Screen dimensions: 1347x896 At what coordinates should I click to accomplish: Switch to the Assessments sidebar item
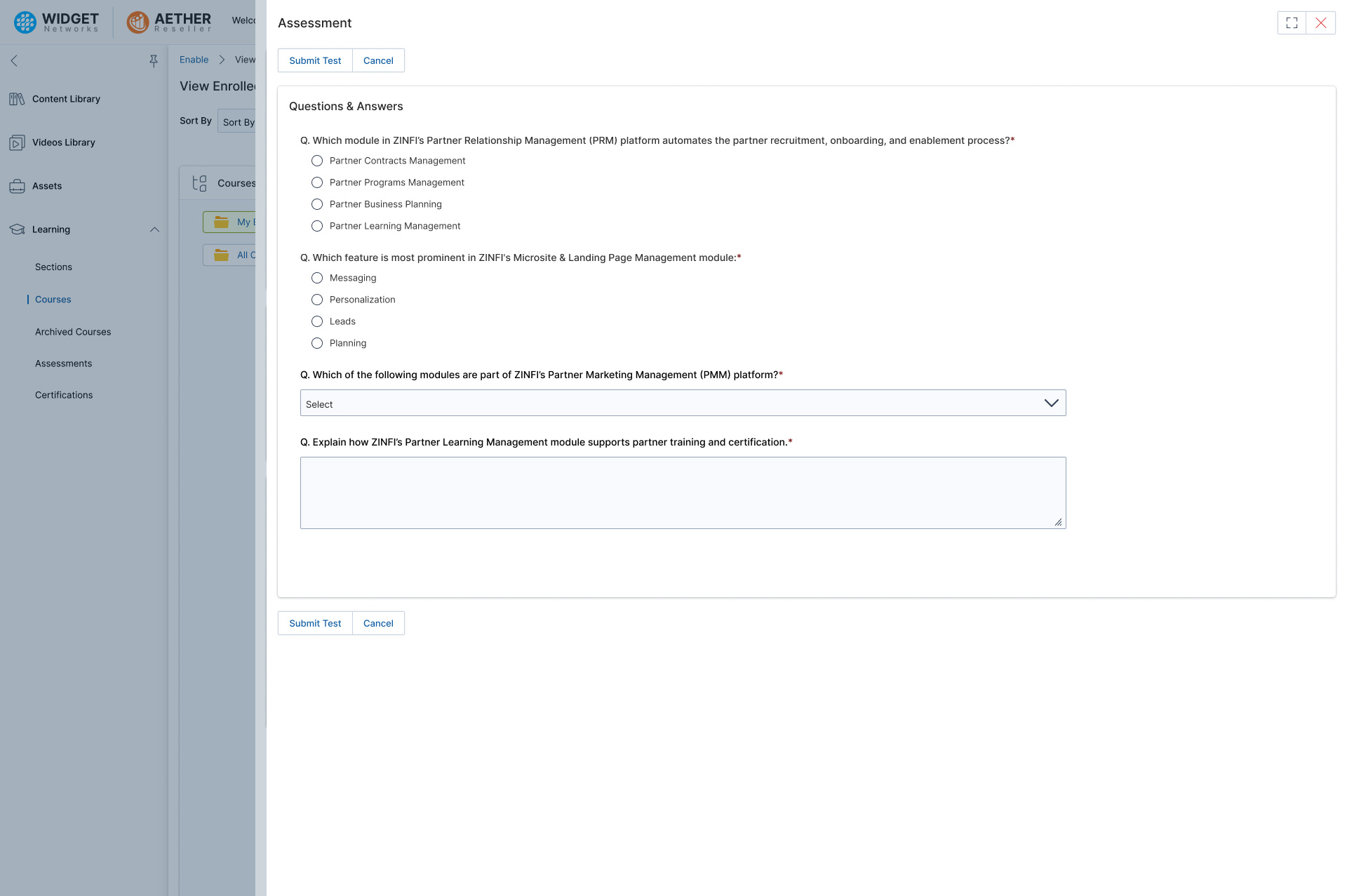coord(63,363)
